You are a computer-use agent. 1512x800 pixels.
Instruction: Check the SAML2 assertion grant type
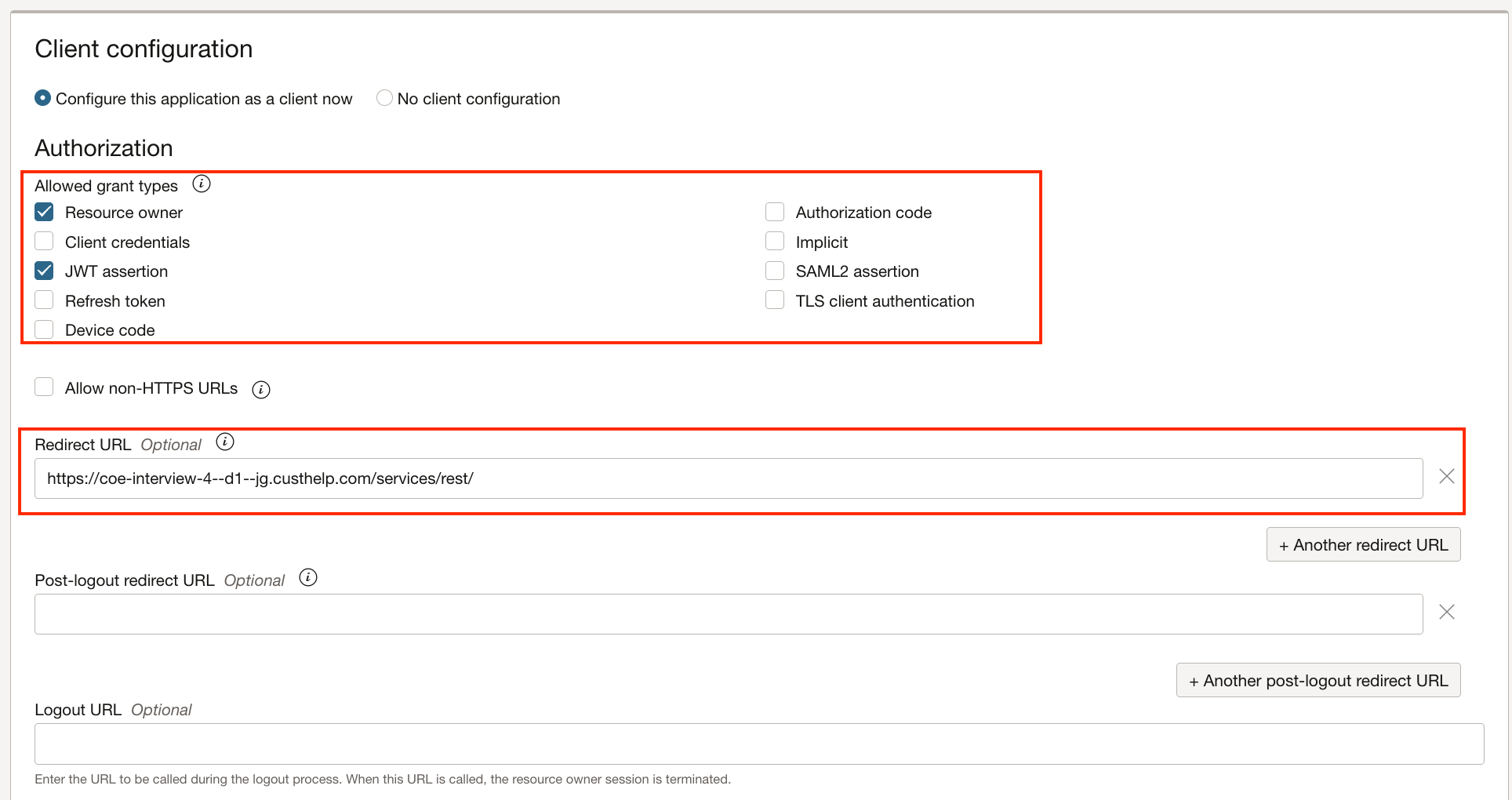tap(774, 270)
